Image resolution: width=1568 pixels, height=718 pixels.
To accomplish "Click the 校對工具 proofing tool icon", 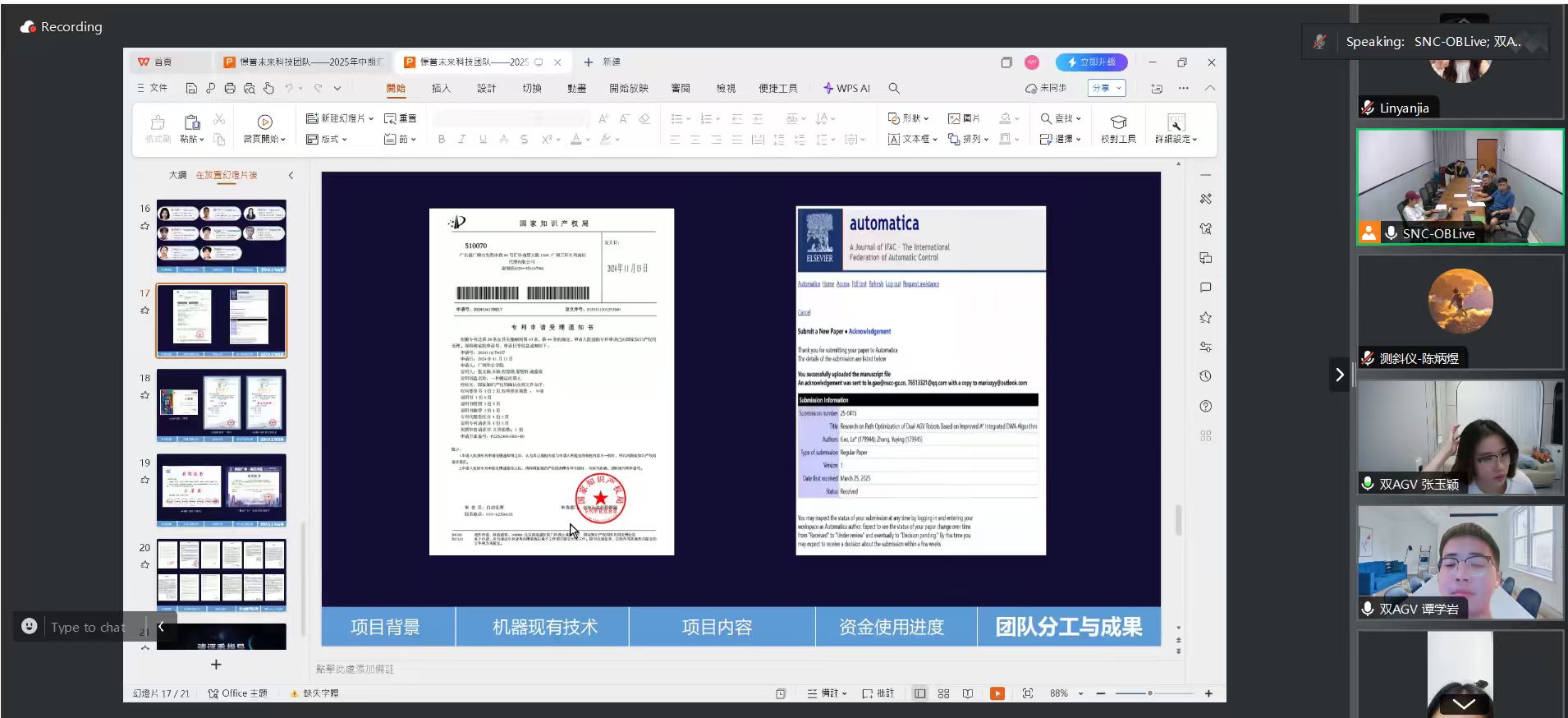I will point(1118,122).
